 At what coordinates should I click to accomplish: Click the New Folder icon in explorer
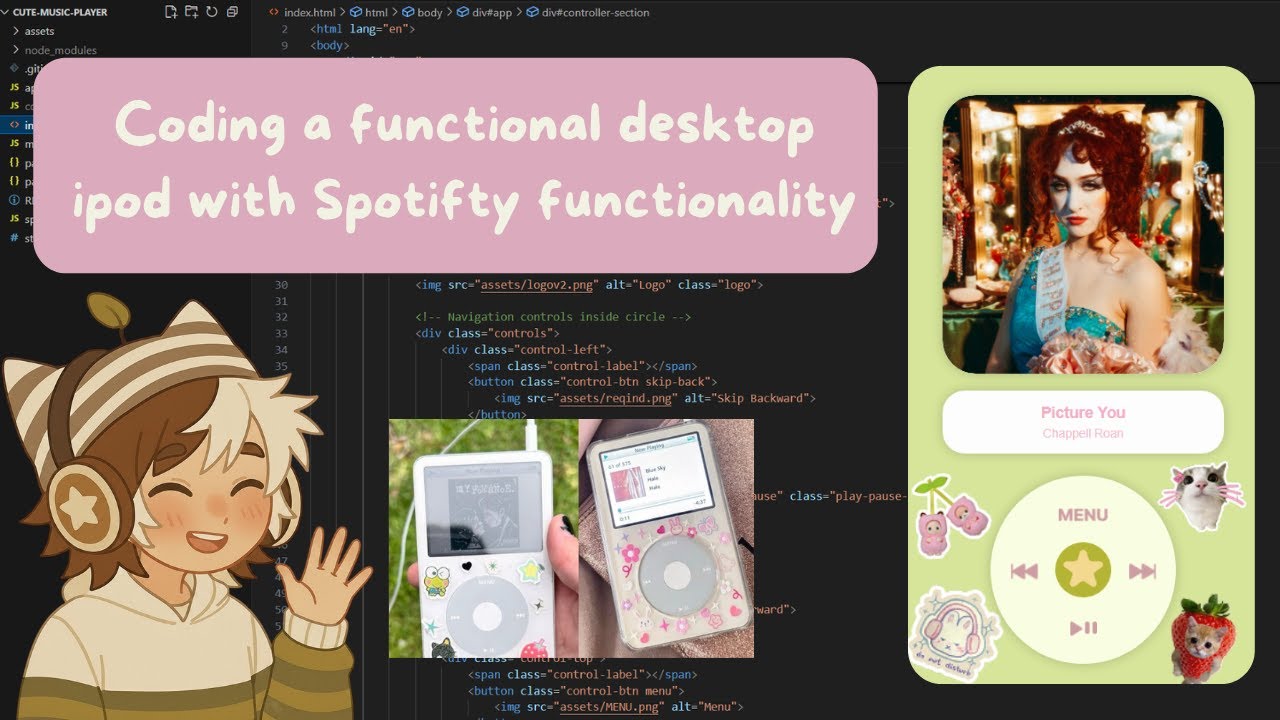(191, 12)
